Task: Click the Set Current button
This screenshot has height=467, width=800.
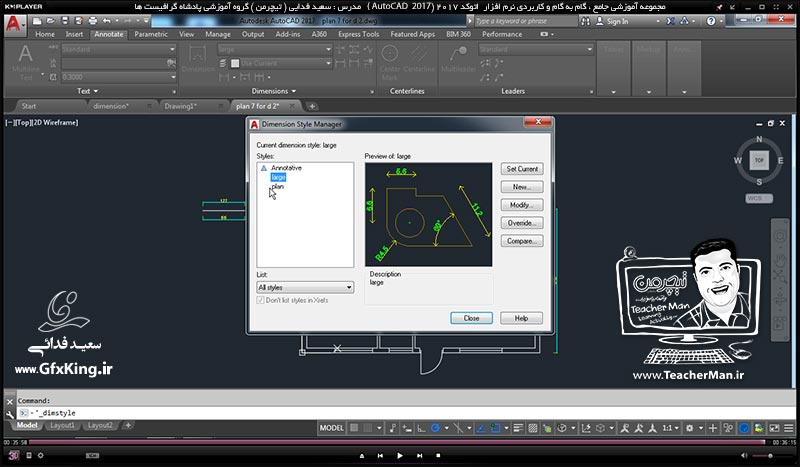Action: tap(522, 169)
